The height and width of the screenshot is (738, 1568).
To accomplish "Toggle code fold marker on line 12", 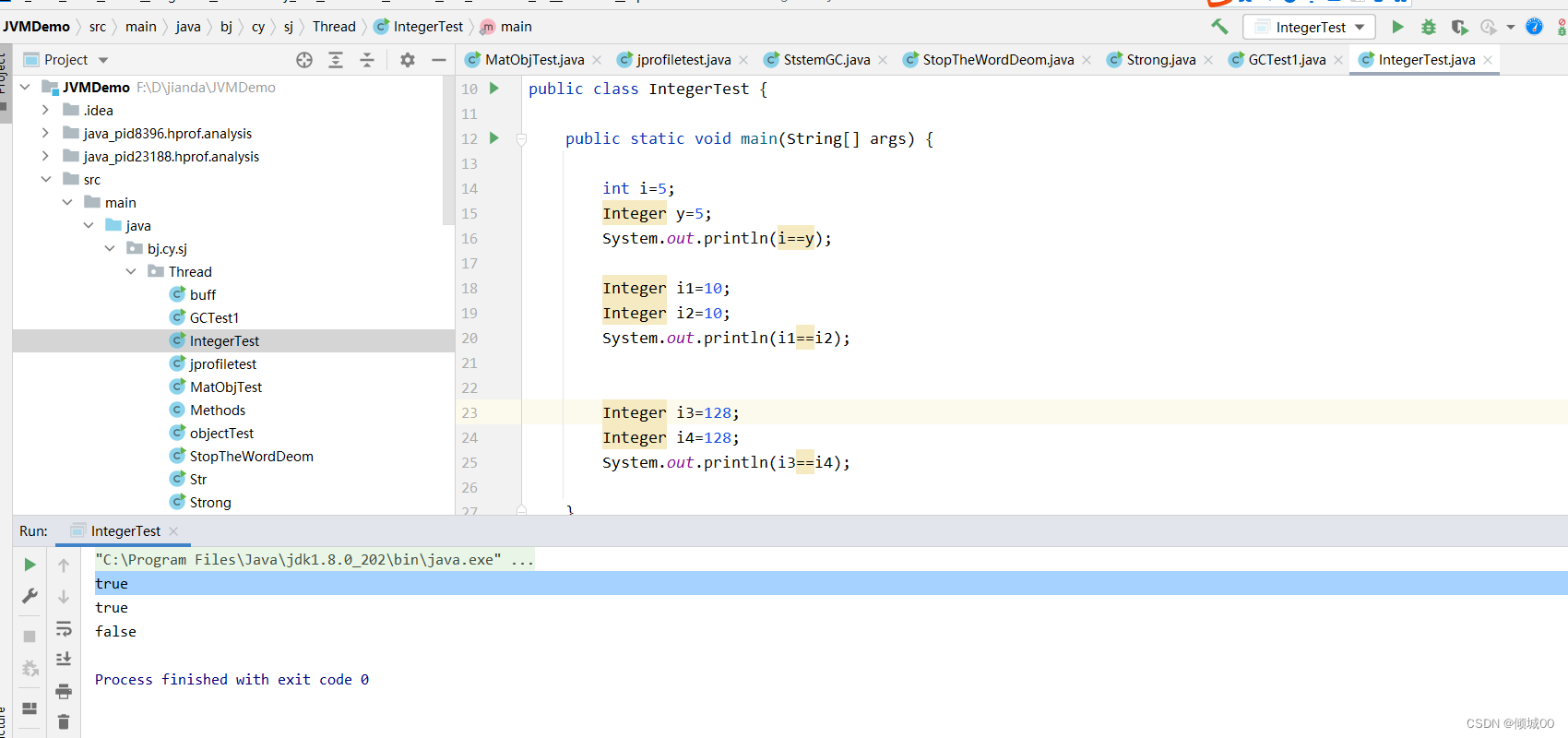I will pos(521,139).
